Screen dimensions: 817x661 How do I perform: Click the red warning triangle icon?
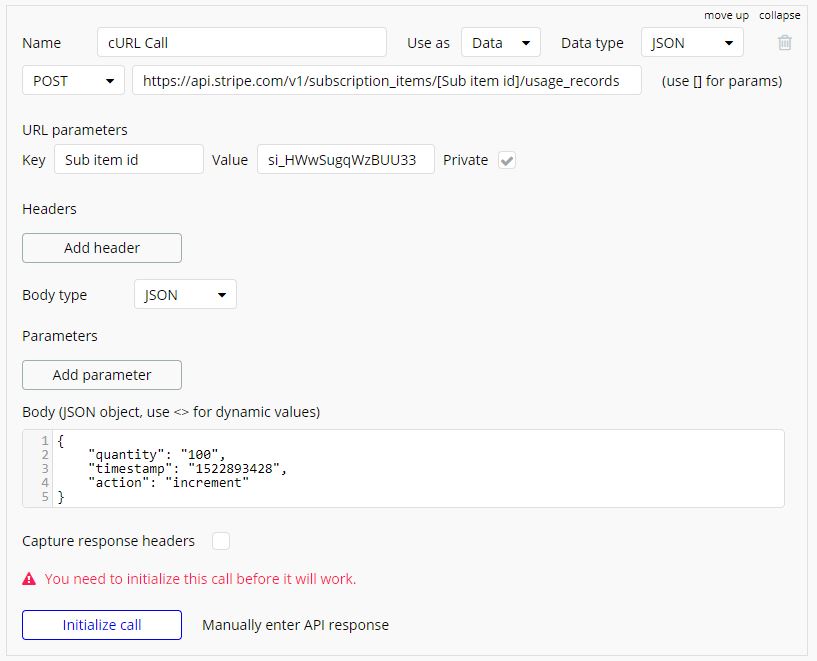pyautogui.click(x=29, y=579)
